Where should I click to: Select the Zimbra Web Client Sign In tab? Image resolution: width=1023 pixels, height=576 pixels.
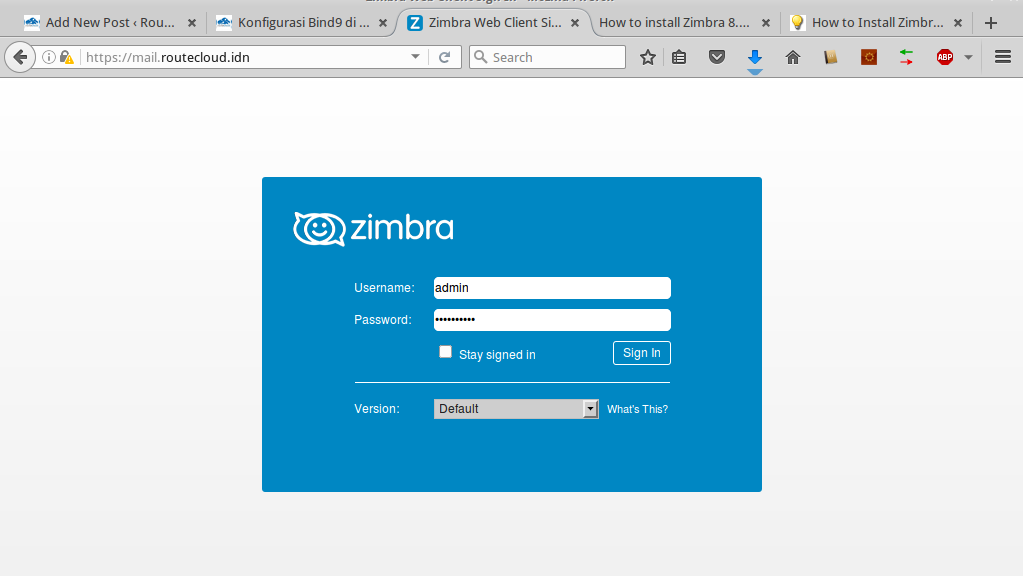[494, 23]
